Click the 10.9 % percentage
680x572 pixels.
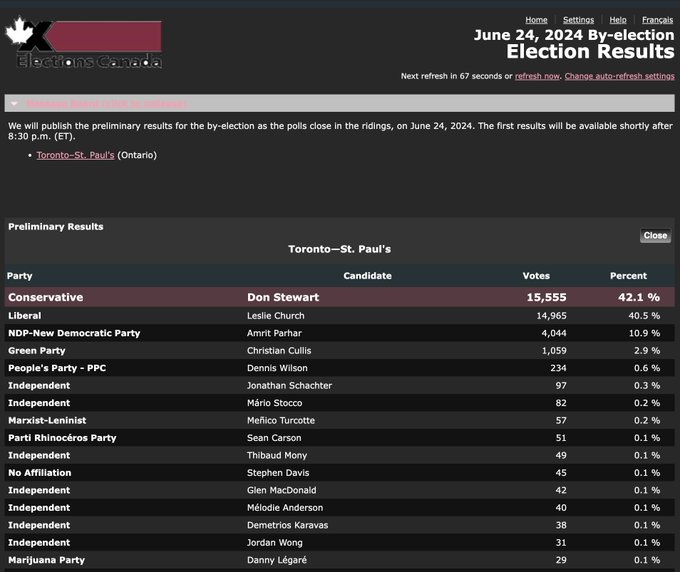(644, 333)
